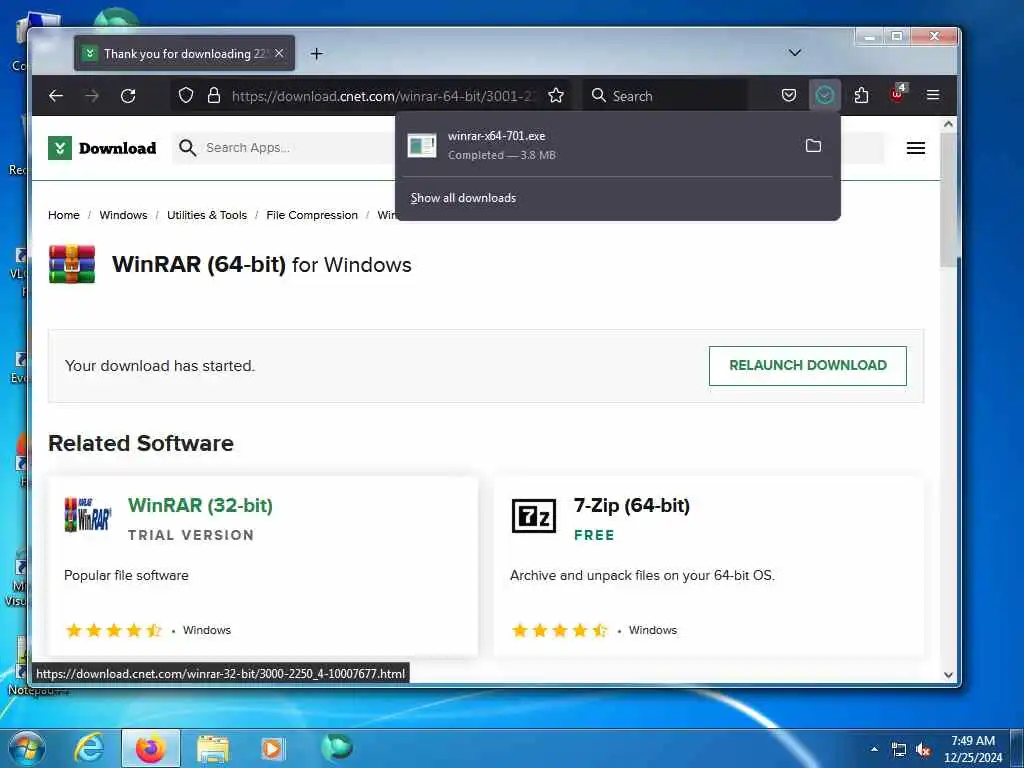Click the WinRAR books icon by the title
This screenshot has height=768, width=1024.
(x=72, y=264)
